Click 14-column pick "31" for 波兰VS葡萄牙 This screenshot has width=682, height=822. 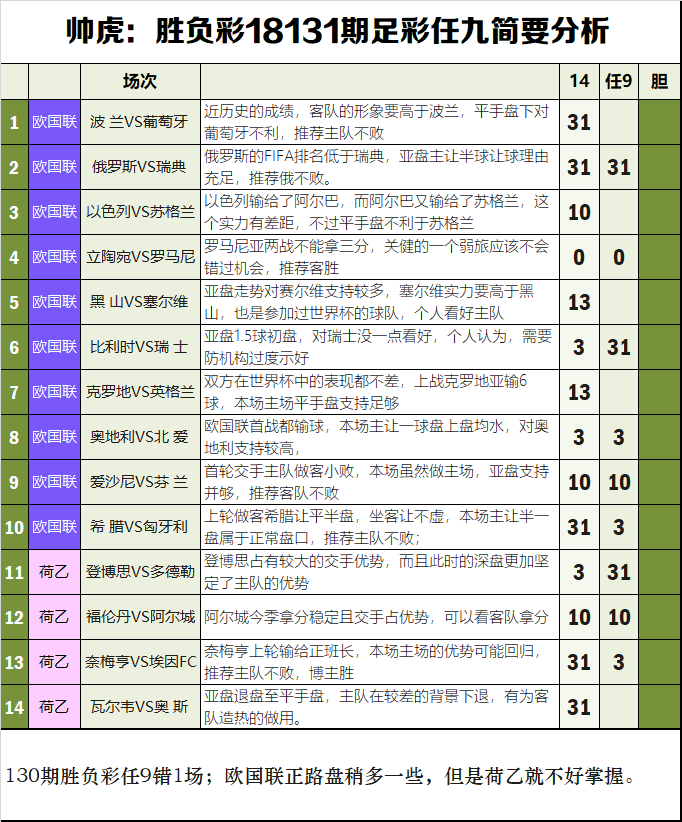[579, 122]
